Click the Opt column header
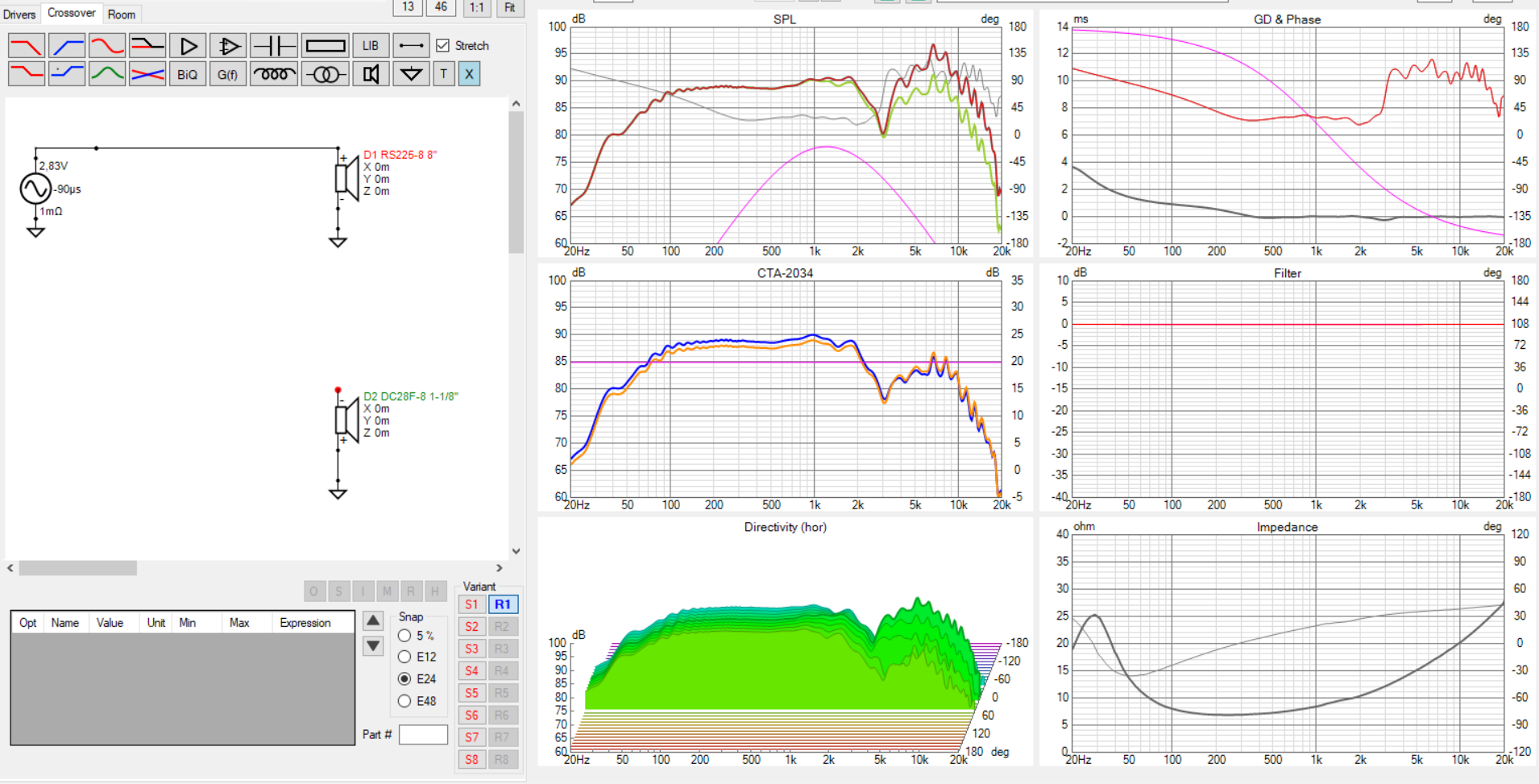 coord(28,623)
